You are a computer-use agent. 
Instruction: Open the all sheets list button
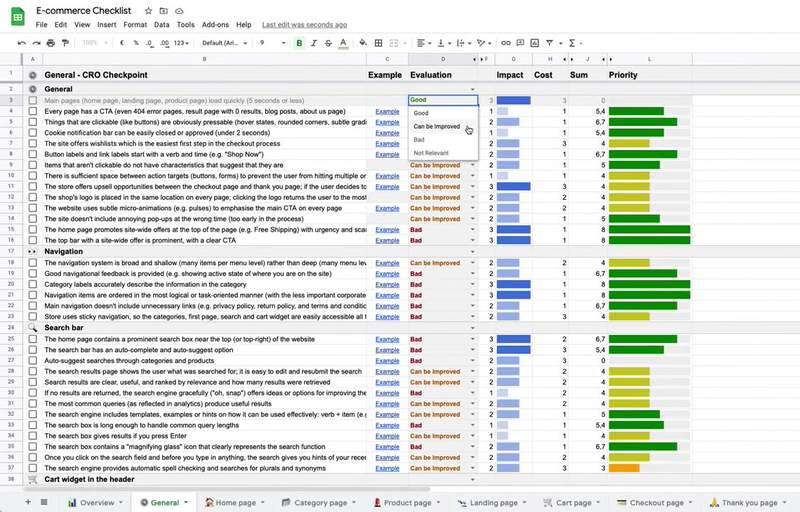tap(44, 502)
